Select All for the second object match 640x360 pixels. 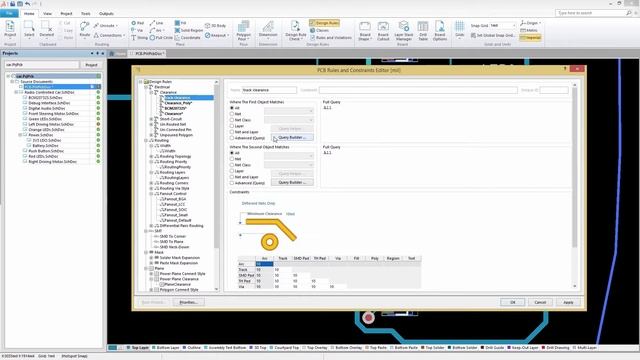point(232,153)
